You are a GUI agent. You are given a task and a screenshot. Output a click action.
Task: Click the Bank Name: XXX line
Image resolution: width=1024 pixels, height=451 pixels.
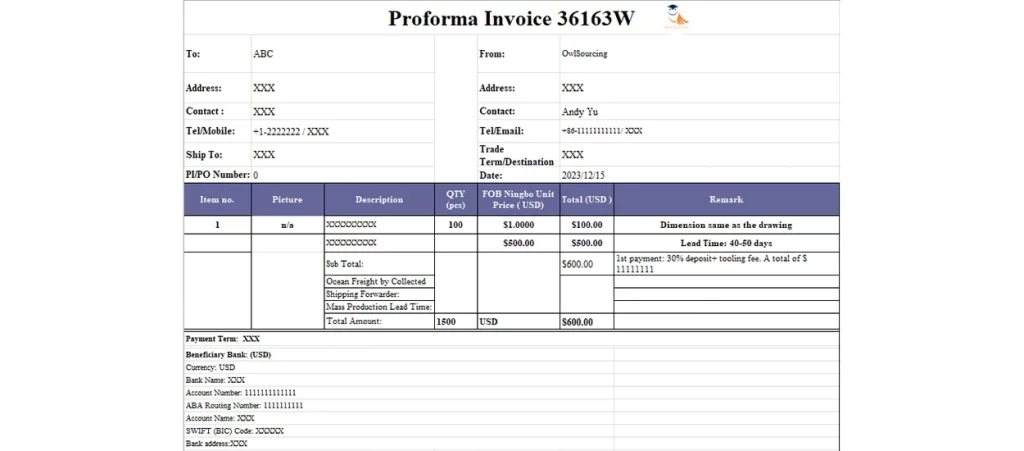point(215,380)
